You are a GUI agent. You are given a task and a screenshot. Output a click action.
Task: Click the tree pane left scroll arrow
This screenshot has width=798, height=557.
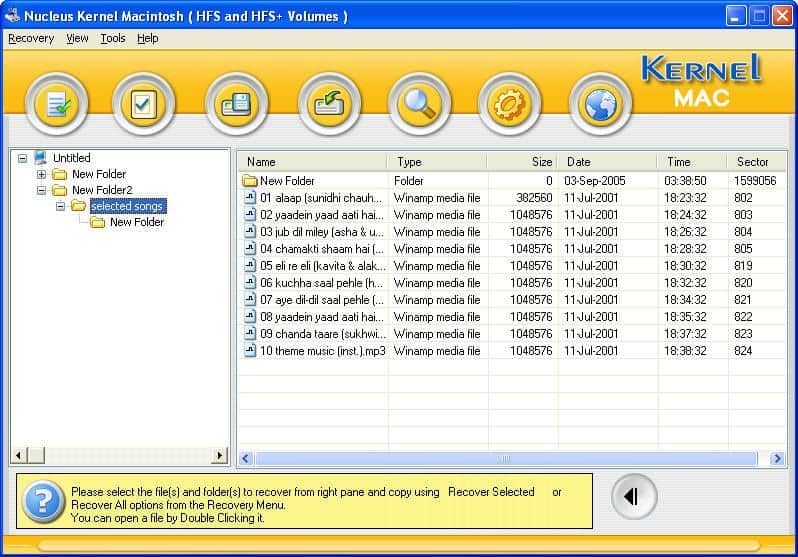[19, 455]
